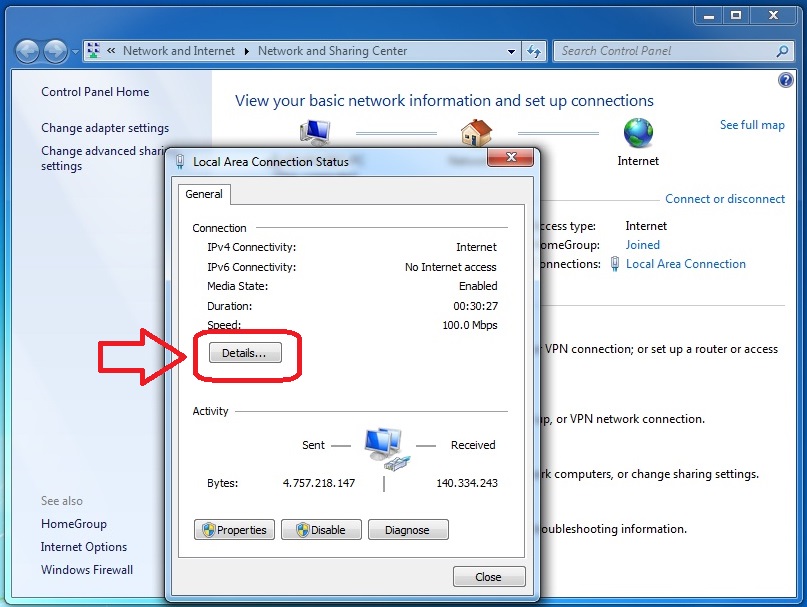Screen dimensions: 807x607
Task: Click the Access type value Internet
Action: point(646,226)
